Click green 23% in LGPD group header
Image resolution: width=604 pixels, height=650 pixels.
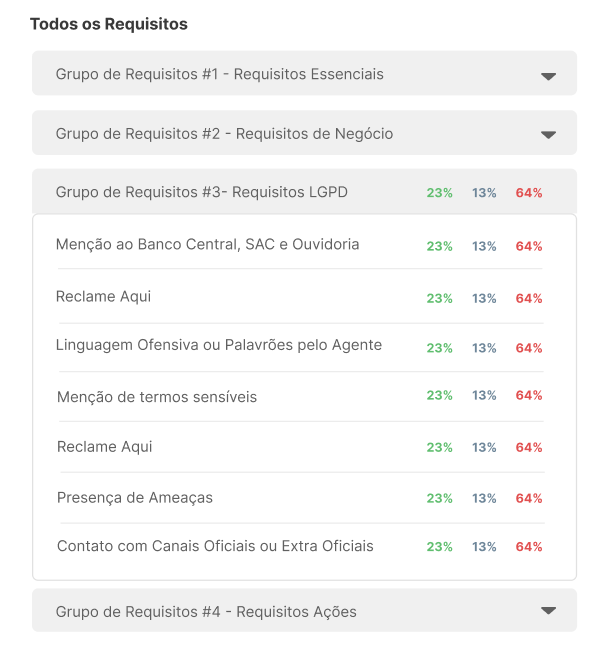point(439,193)
